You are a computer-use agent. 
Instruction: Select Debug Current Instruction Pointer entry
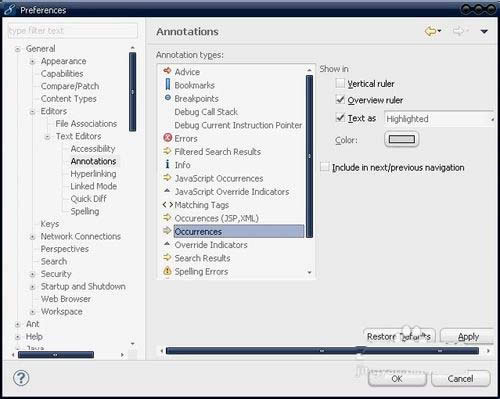pos(238,125)
